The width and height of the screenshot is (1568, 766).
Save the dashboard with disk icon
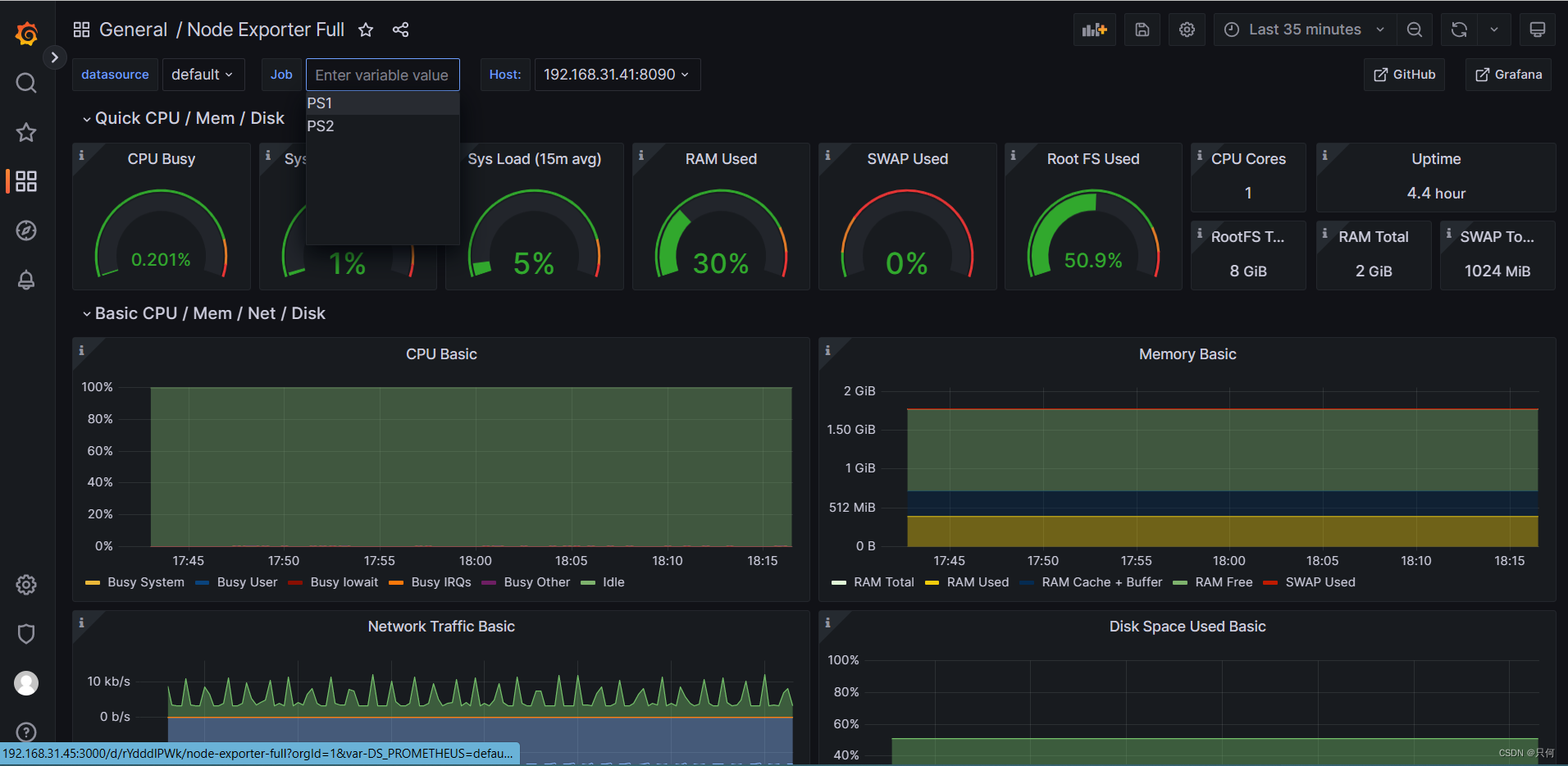click(1142, 30)
